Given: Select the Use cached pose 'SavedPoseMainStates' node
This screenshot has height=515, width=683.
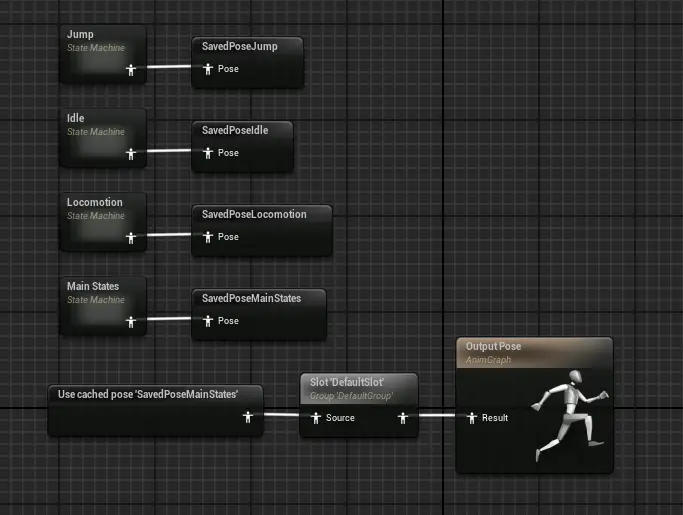Looking at the screenshot, I should click(148, 394).
